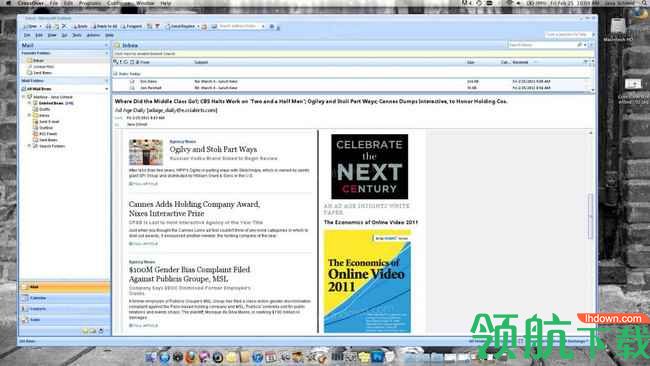
Task: Collapse Favorite Folders section
Action: (106, 53)
